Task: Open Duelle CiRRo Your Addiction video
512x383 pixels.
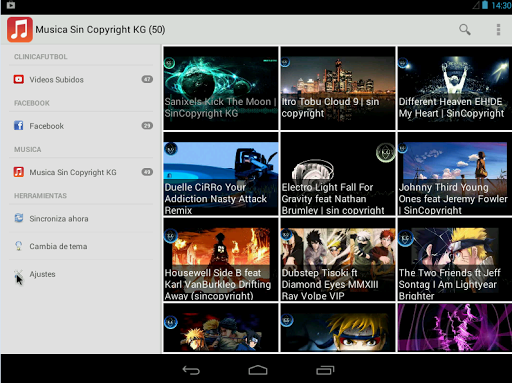Action: click(221, 174)
